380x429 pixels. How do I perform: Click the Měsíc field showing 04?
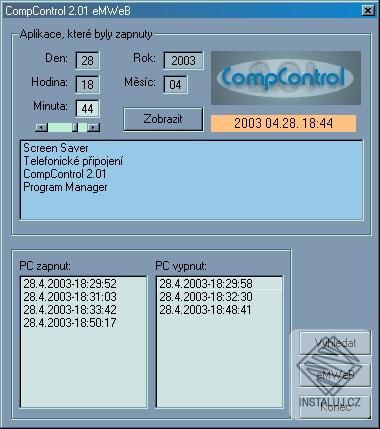[x=175, y=84]
